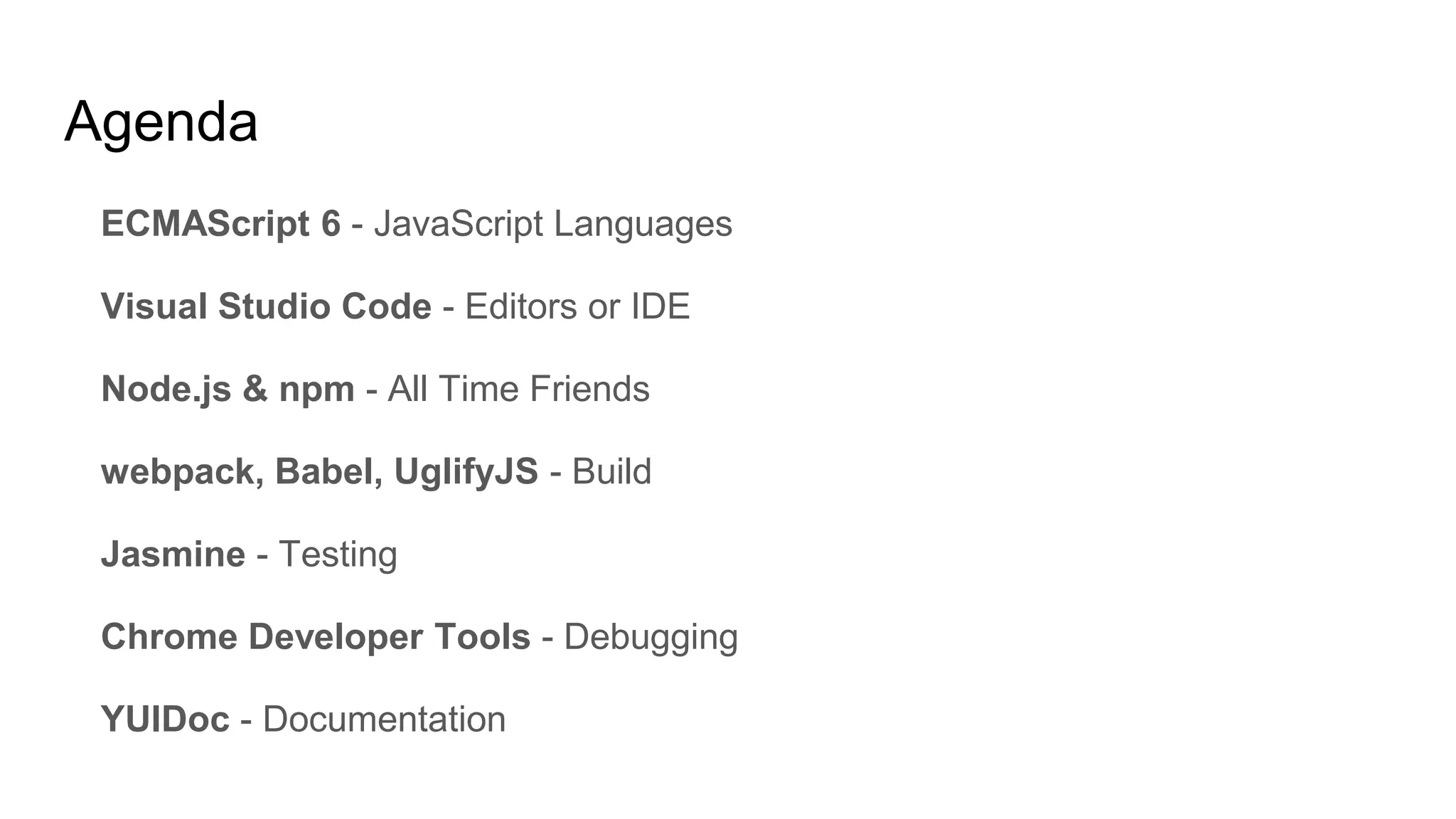This screenshot has height=819, width=1456.
Task: Click the bold ECMAScript 6 text
Action: pos(220,224)
